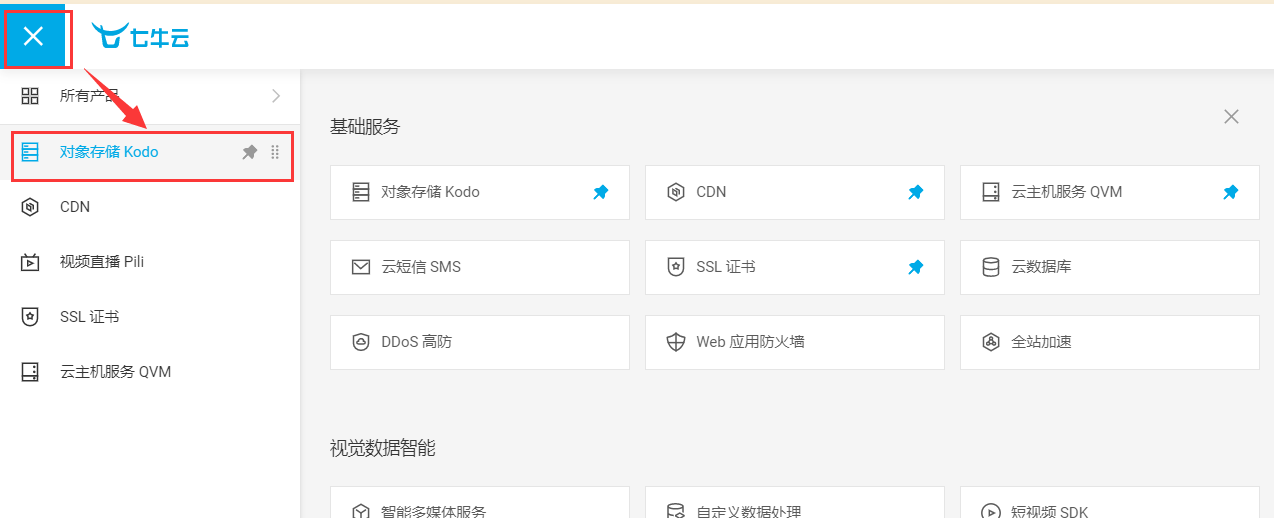The width and height of the screenshot is (1274, 518).
Task: Toggle pin on SSL 证书 card
Action: coord(915,267)
